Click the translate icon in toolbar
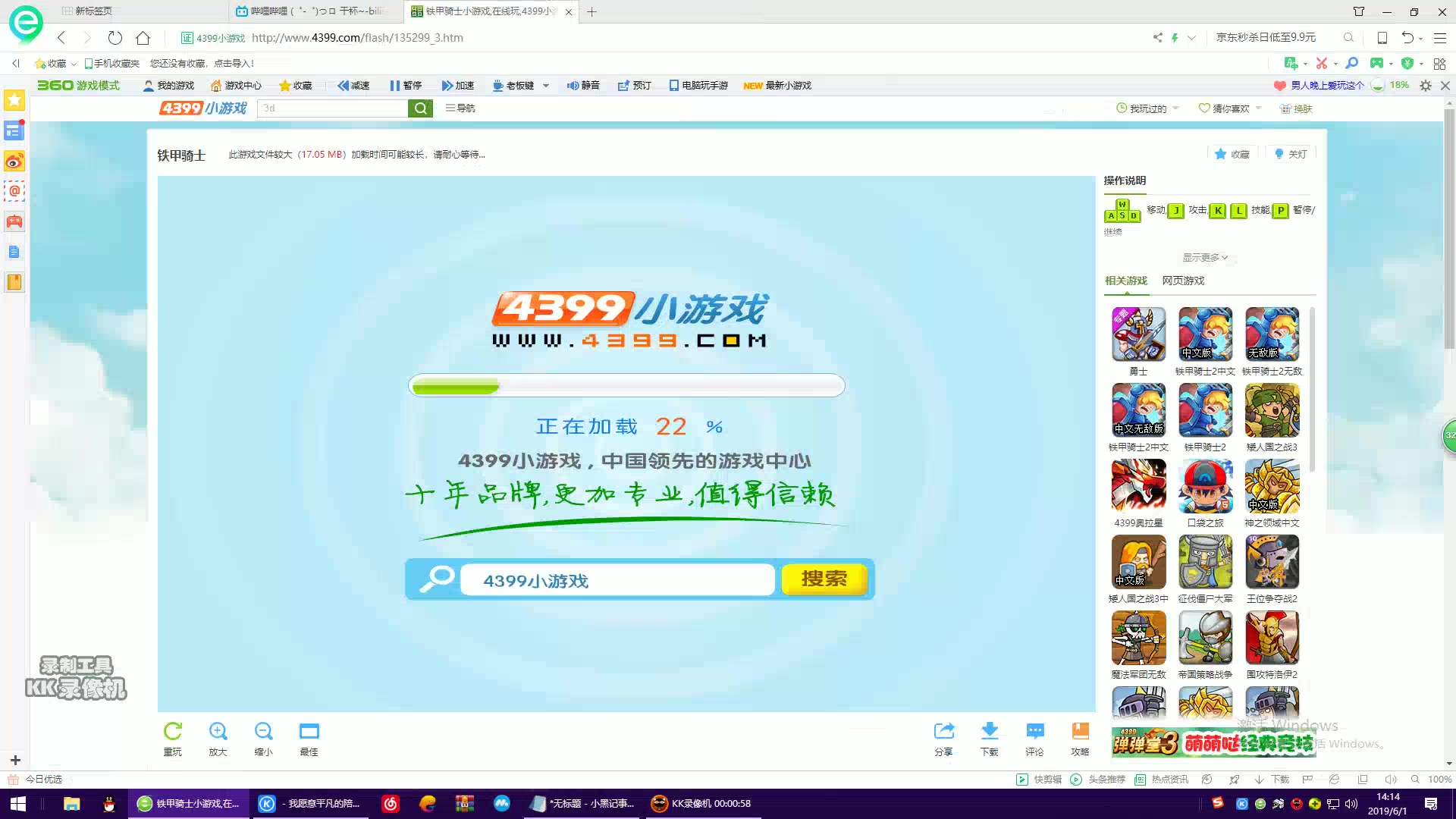Image resolution: width=1456 pixels, height=819 pixels. [1290, 64]
